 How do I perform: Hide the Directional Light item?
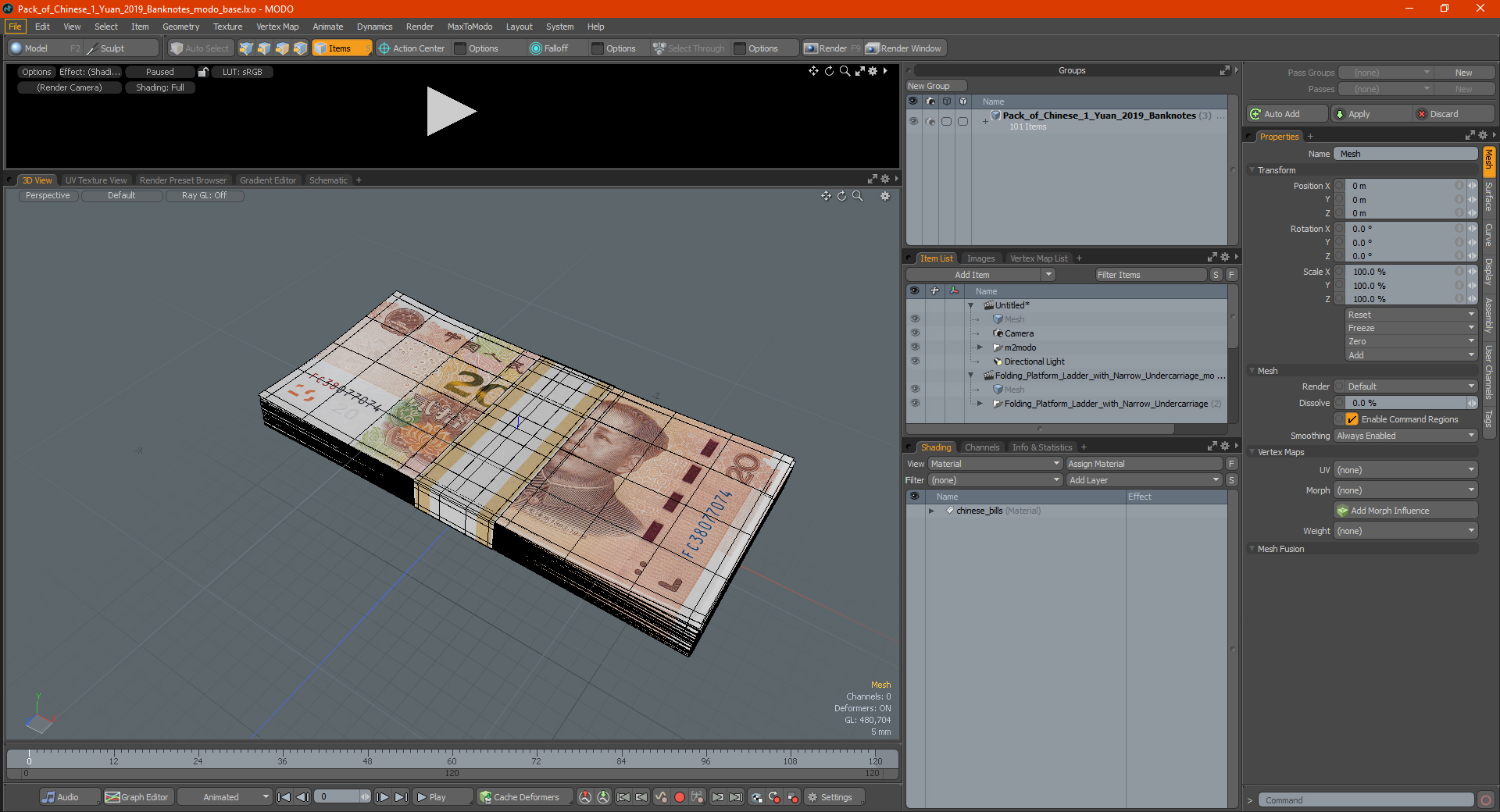coord(914,361)
